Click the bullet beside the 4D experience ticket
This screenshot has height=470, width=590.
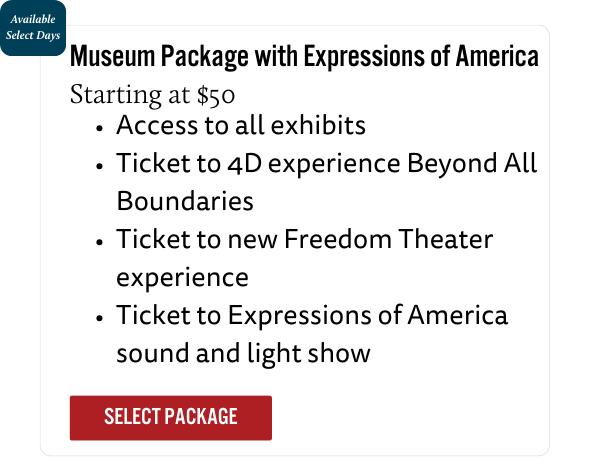click(99, 166)
